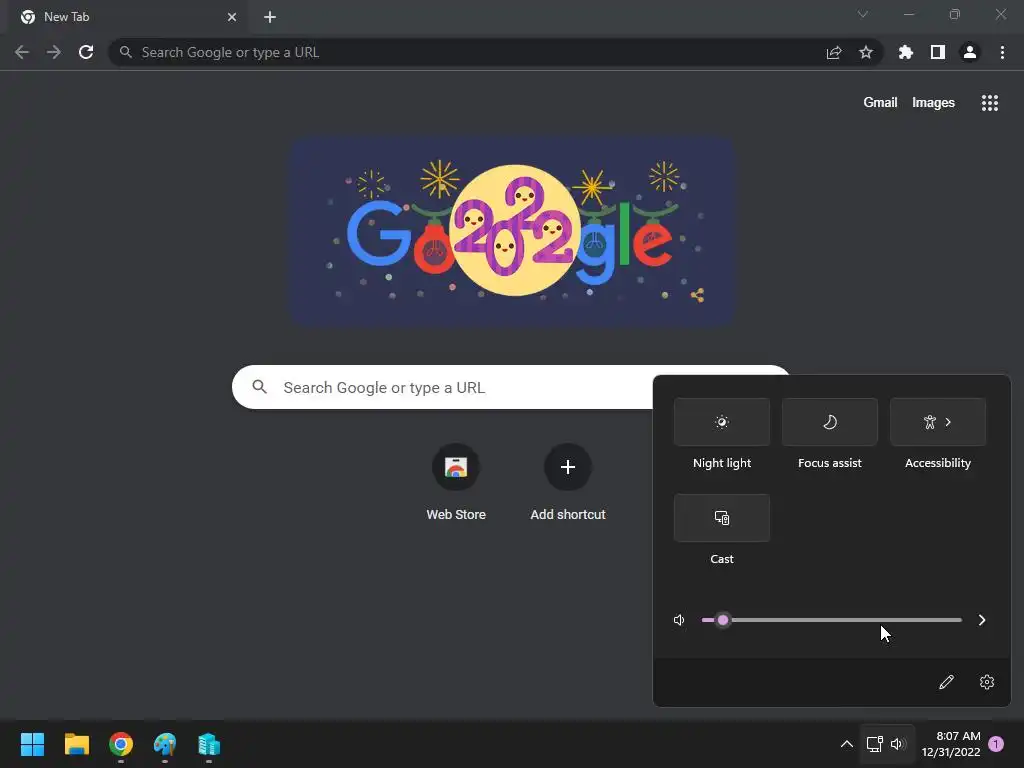Toggle the Cast quick setting

[x=722, y=518]
